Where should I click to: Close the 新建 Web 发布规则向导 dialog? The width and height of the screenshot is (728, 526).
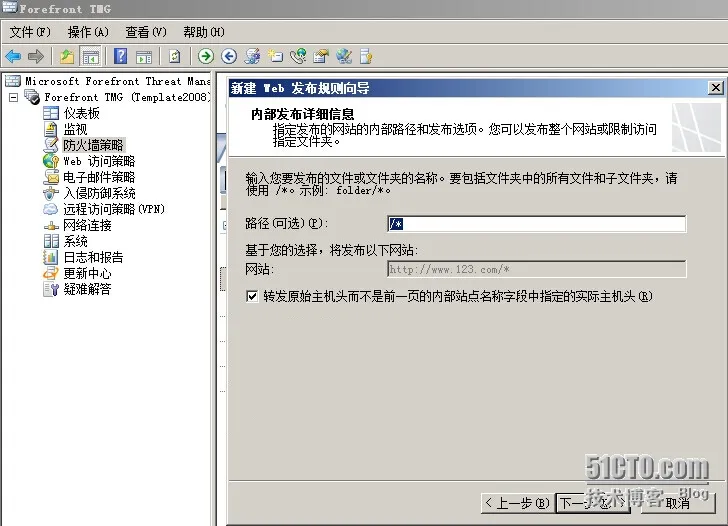point(715,88)
